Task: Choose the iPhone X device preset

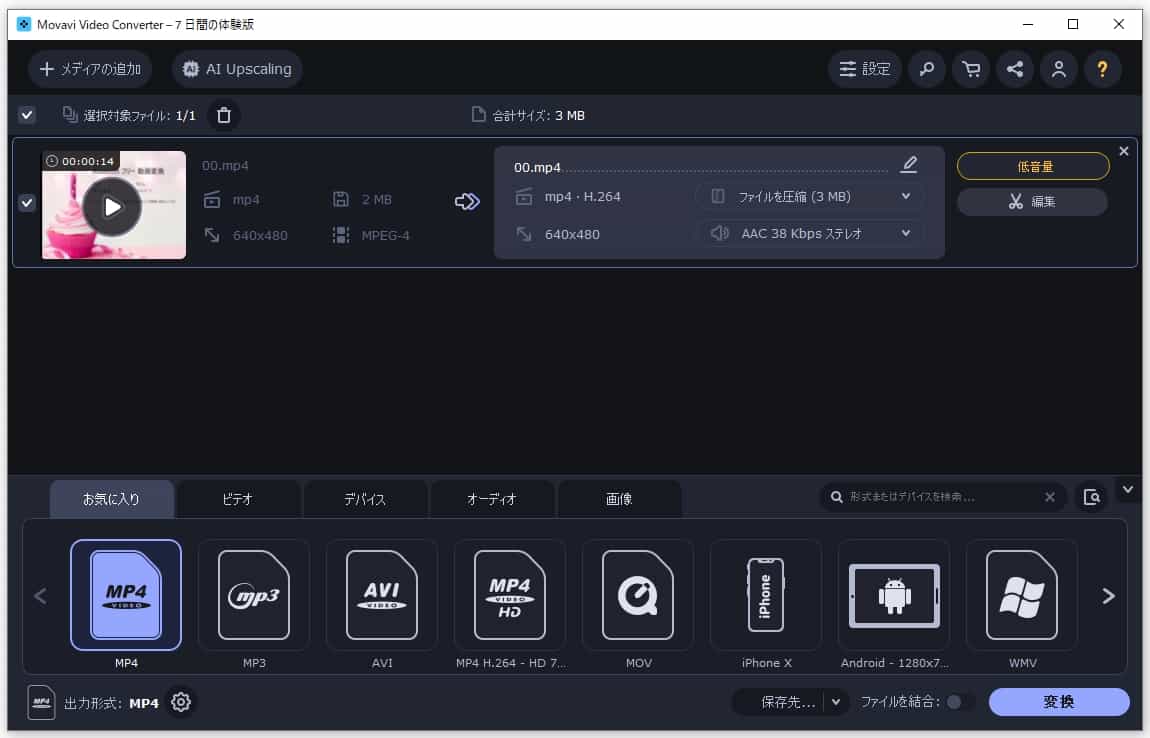Action: click(765, 594)
